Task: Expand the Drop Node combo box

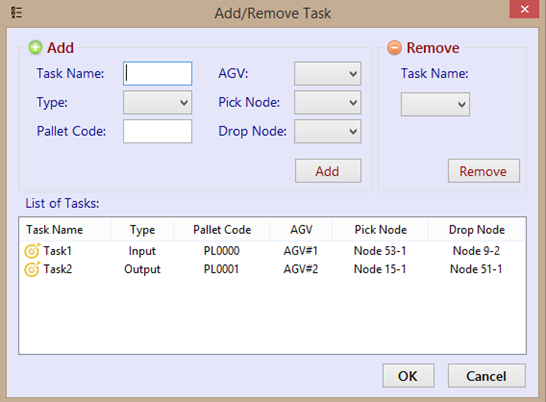Action: pos(327,131)
